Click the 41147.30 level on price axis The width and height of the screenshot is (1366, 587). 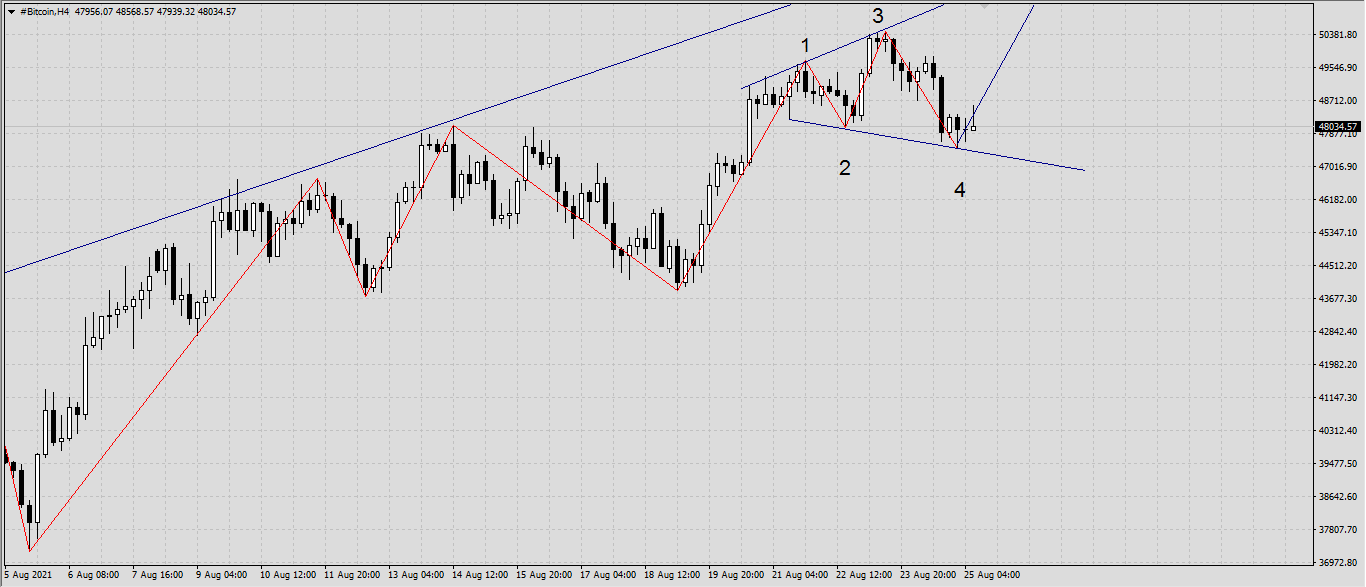point(1336,398)
